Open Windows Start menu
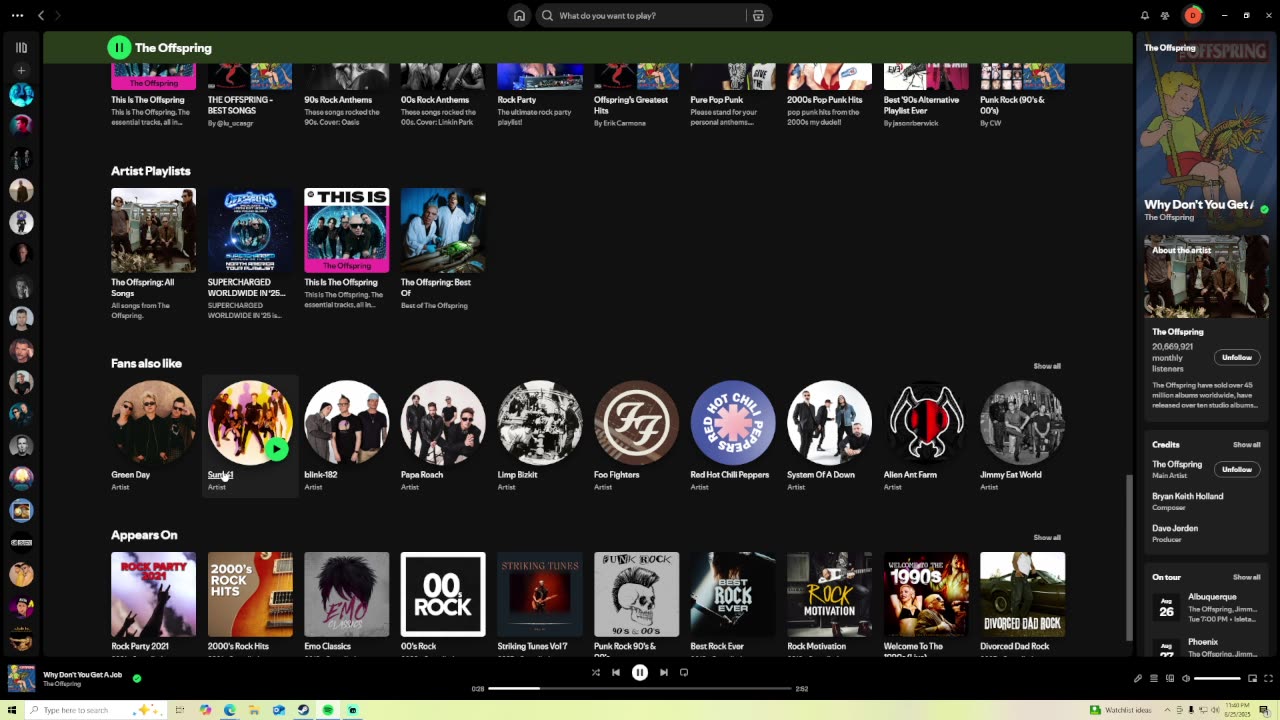This screenshot has height=720, width=1280. (x=12, y=710)
